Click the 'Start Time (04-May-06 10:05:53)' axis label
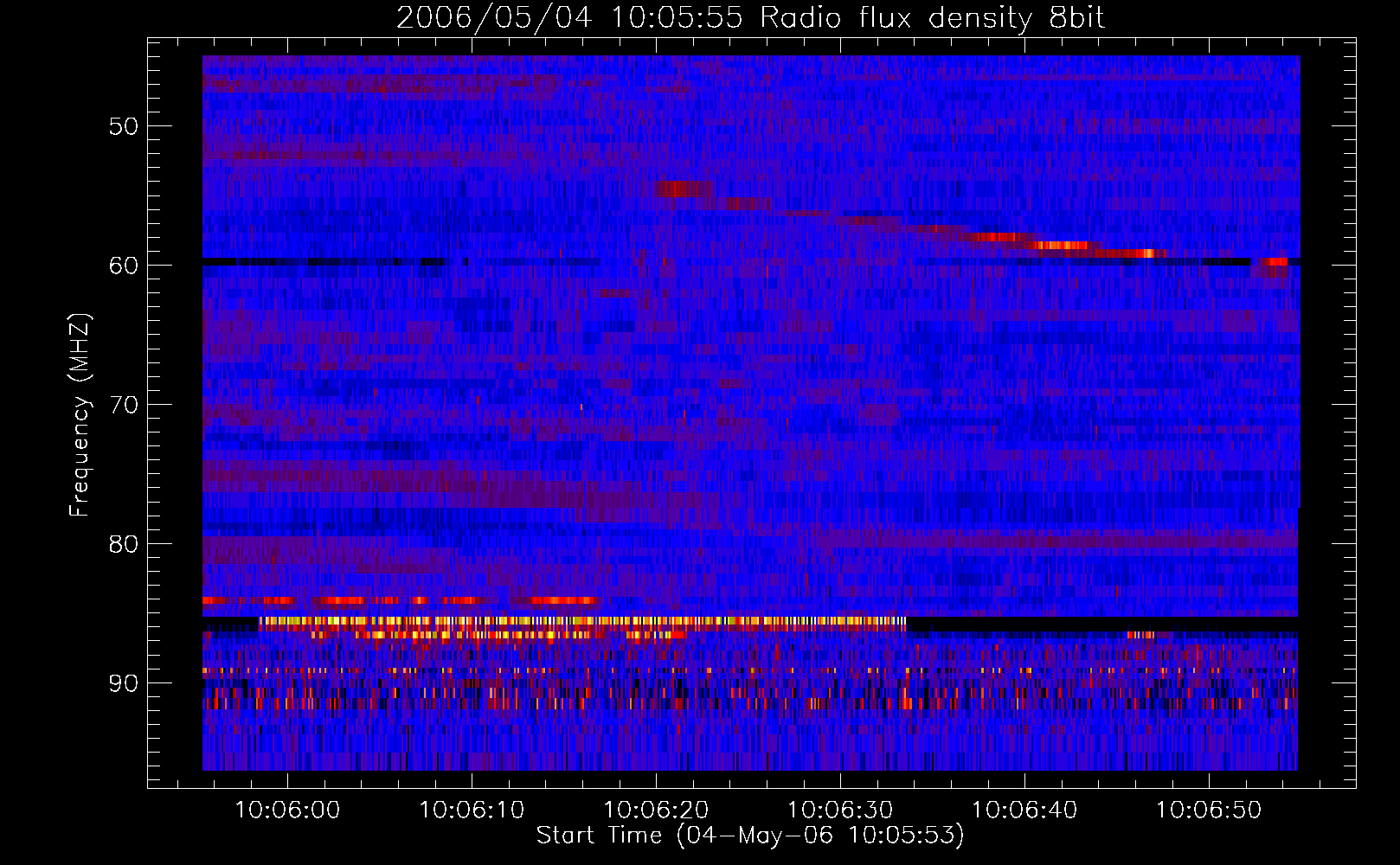 (x=750, y=836)
